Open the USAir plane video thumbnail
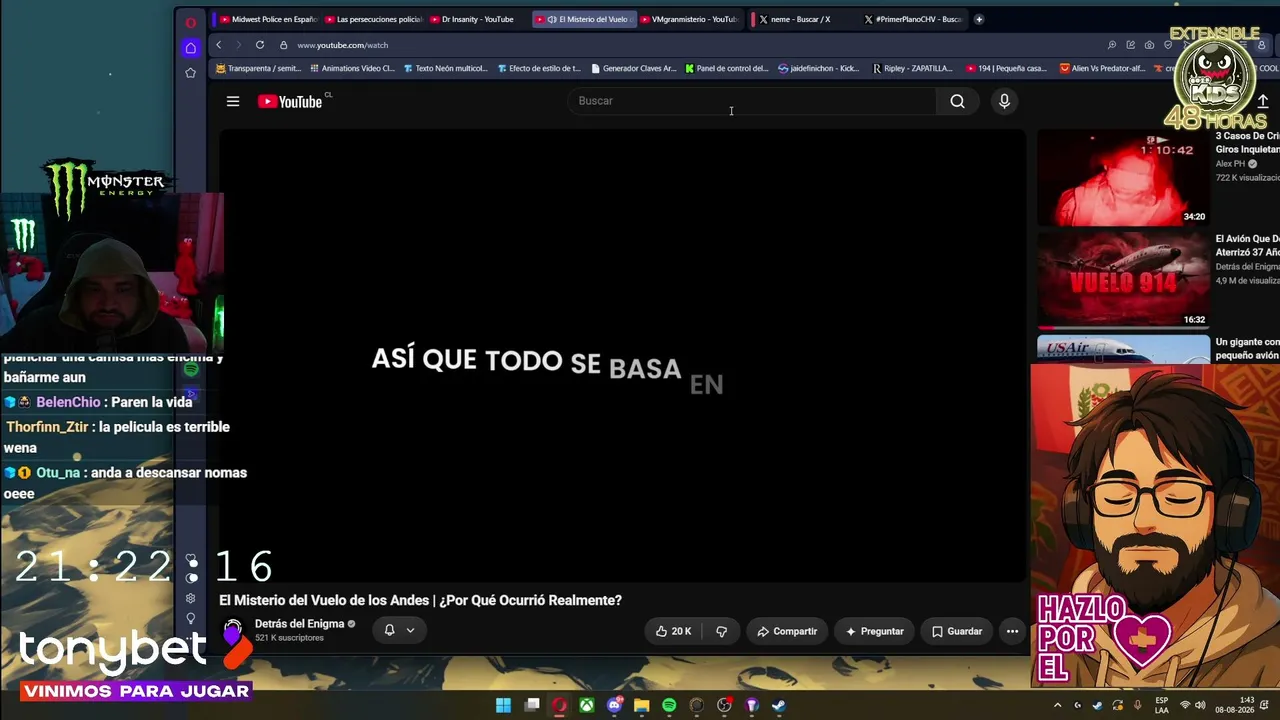Image resolution: width=1280 pixels, height=720 pixels. coord(1123,349)
